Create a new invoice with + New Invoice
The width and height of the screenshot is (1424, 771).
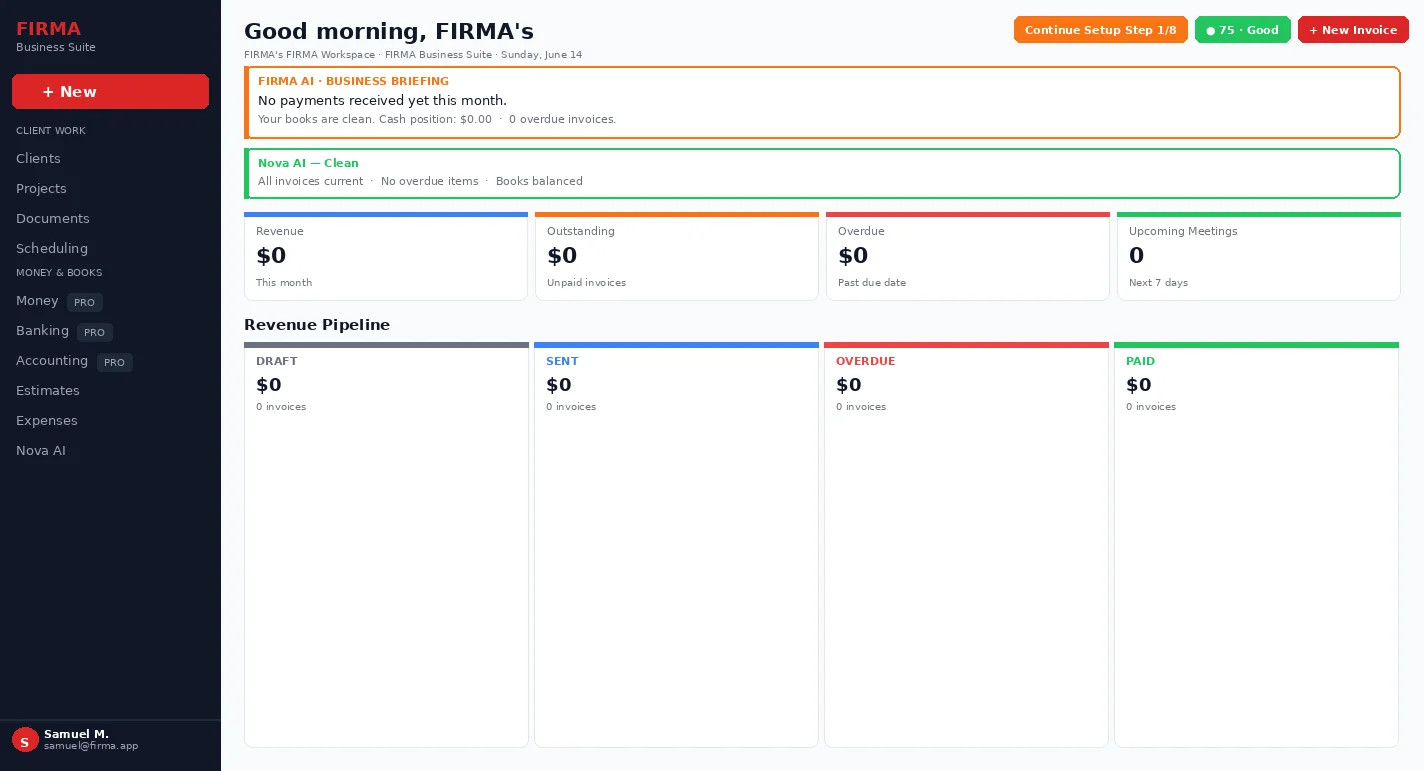click(1353, 30)
